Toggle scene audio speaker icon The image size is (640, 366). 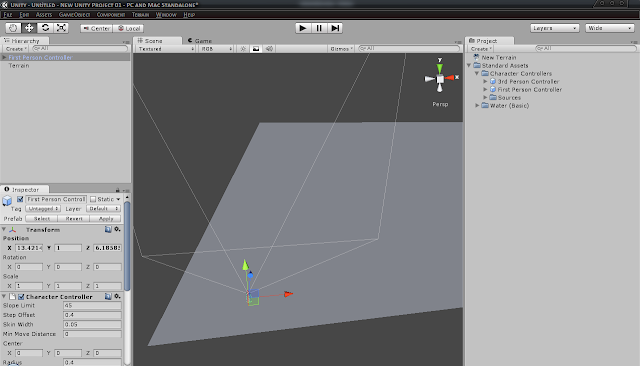click(x=269, y=49)
